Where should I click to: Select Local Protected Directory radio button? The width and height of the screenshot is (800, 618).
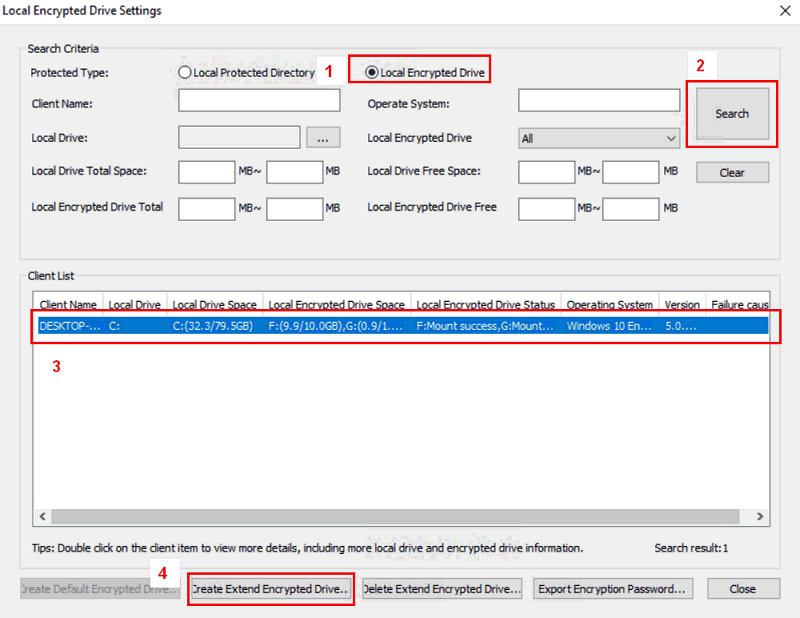[x=184, y=73]
